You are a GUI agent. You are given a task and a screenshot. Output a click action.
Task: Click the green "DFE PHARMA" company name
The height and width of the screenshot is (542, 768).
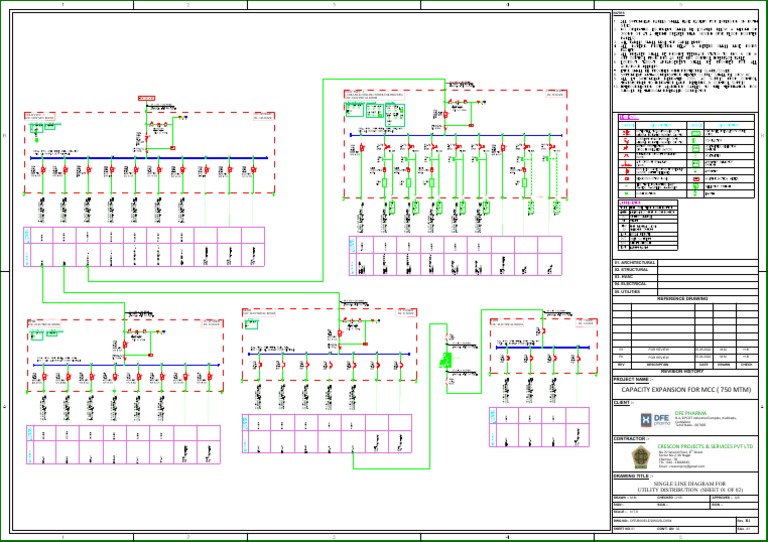[689, 413]
